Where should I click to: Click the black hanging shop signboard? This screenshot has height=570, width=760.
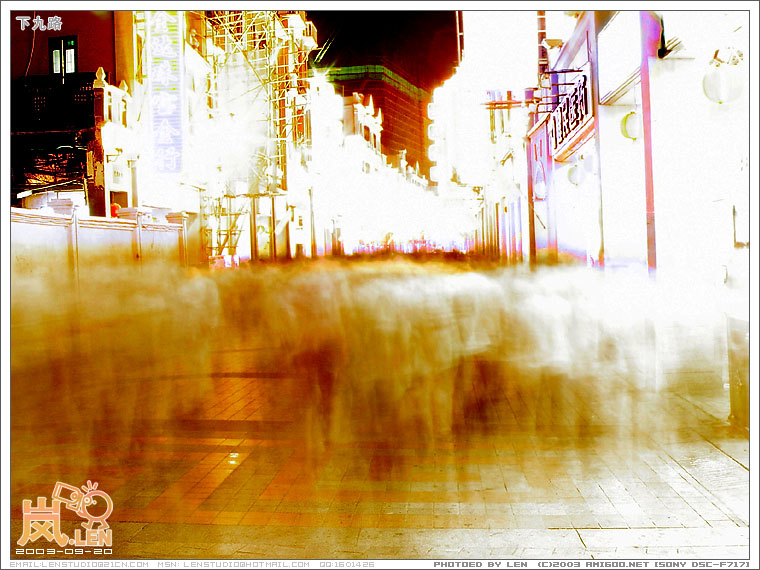(570, 115)
